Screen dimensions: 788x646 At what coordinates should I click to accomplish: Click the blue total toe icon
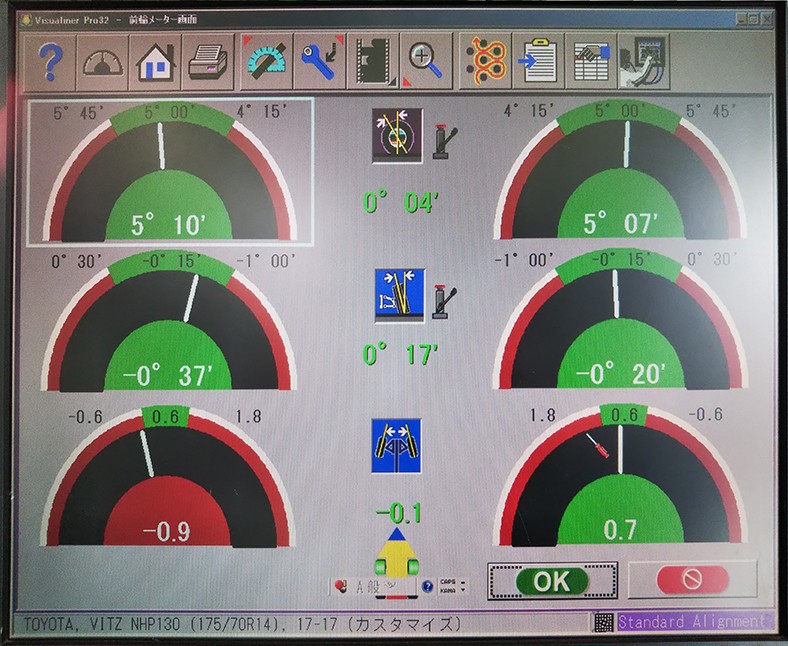[x=391, y=444]
